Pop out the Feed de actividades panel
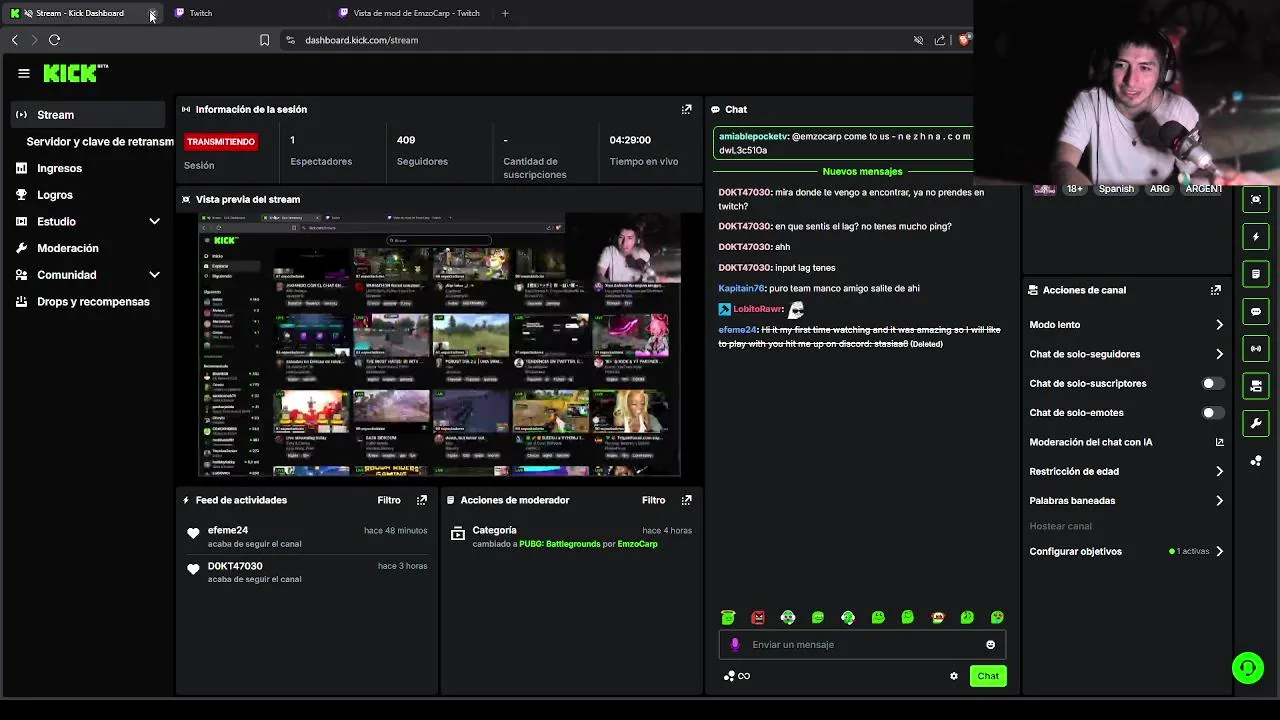The height and width of the screenshot is (720, 1280). point(421,500)
